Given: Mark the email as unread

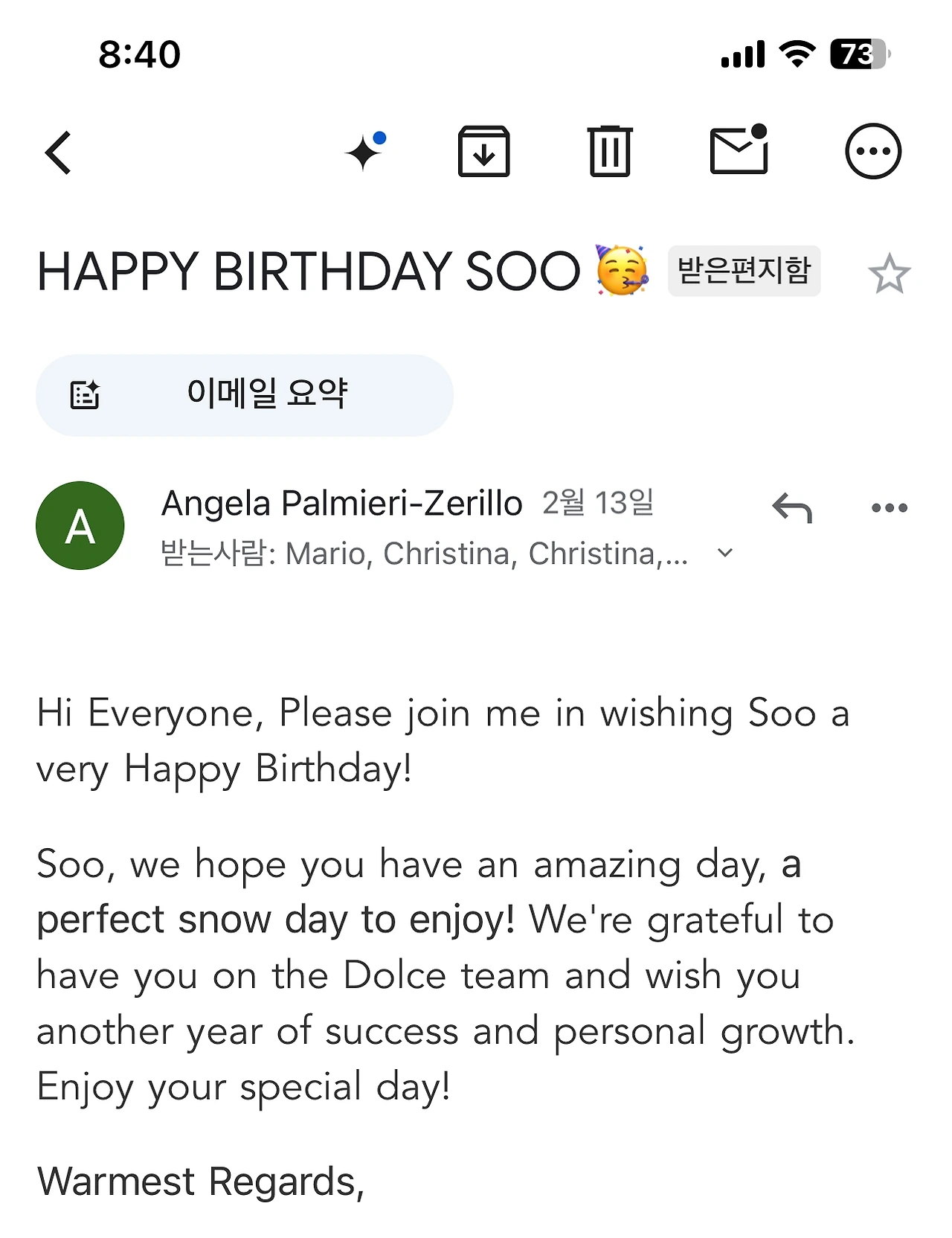Looking at the screenshot, I should tap(739, 150).
